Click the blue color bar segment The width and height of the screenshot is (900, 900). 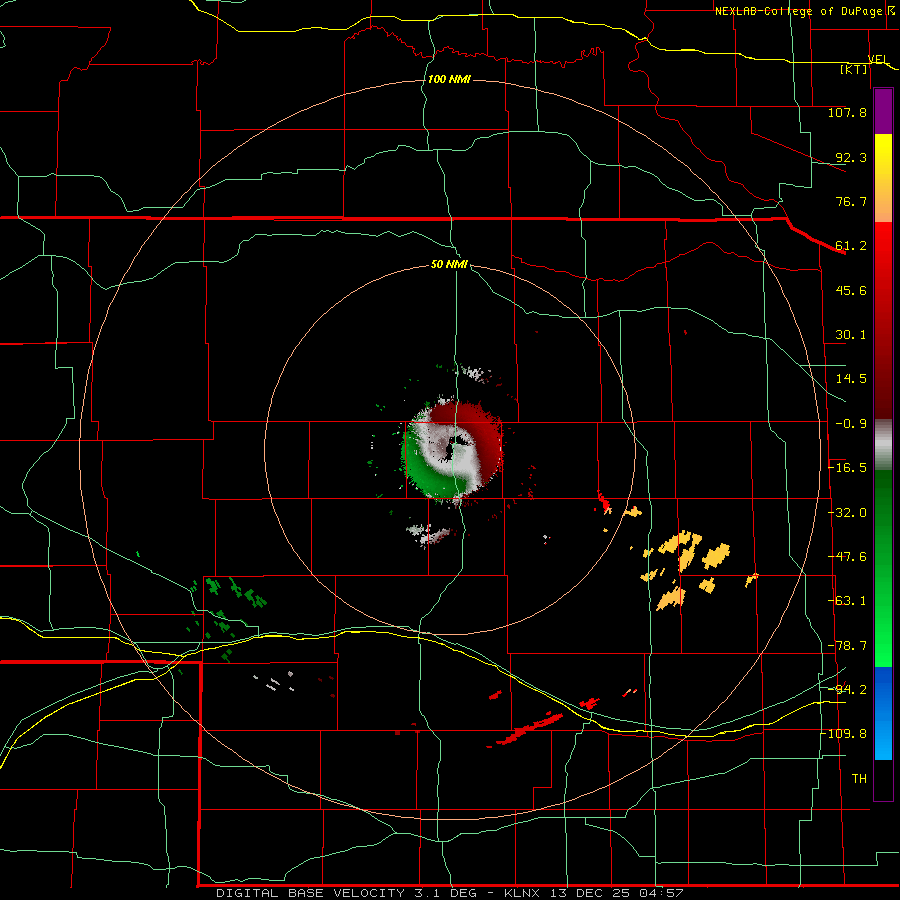tap(883, 713)
